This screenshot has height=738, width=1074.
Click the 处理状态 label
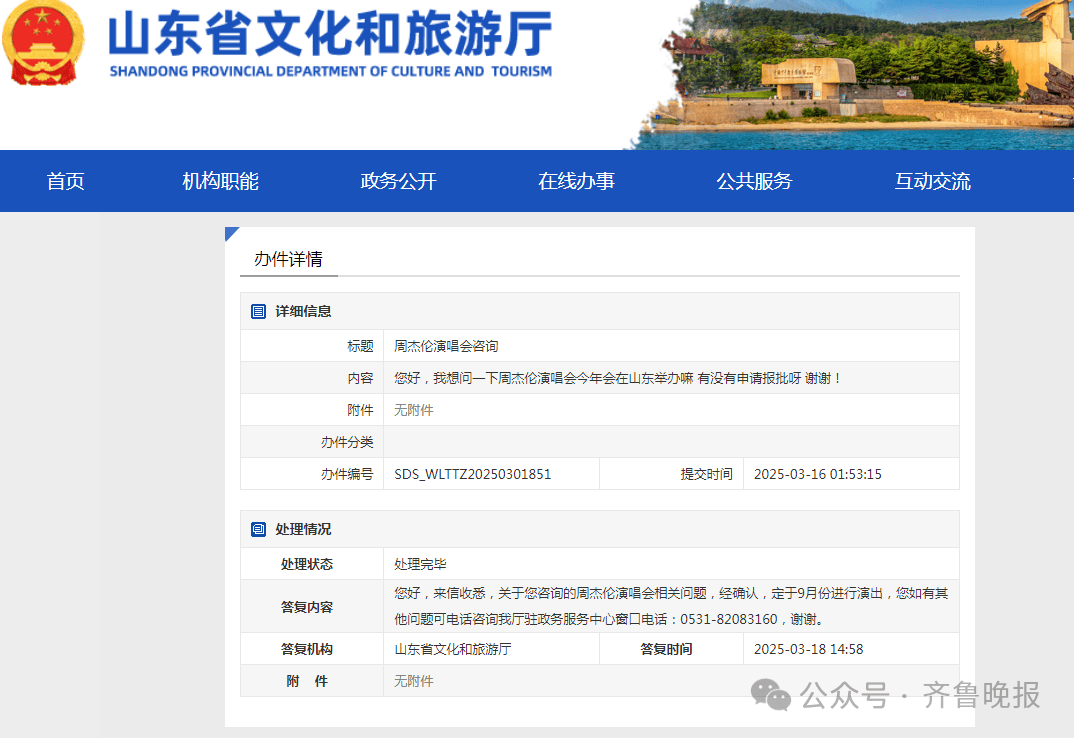(x=307, y=564)
